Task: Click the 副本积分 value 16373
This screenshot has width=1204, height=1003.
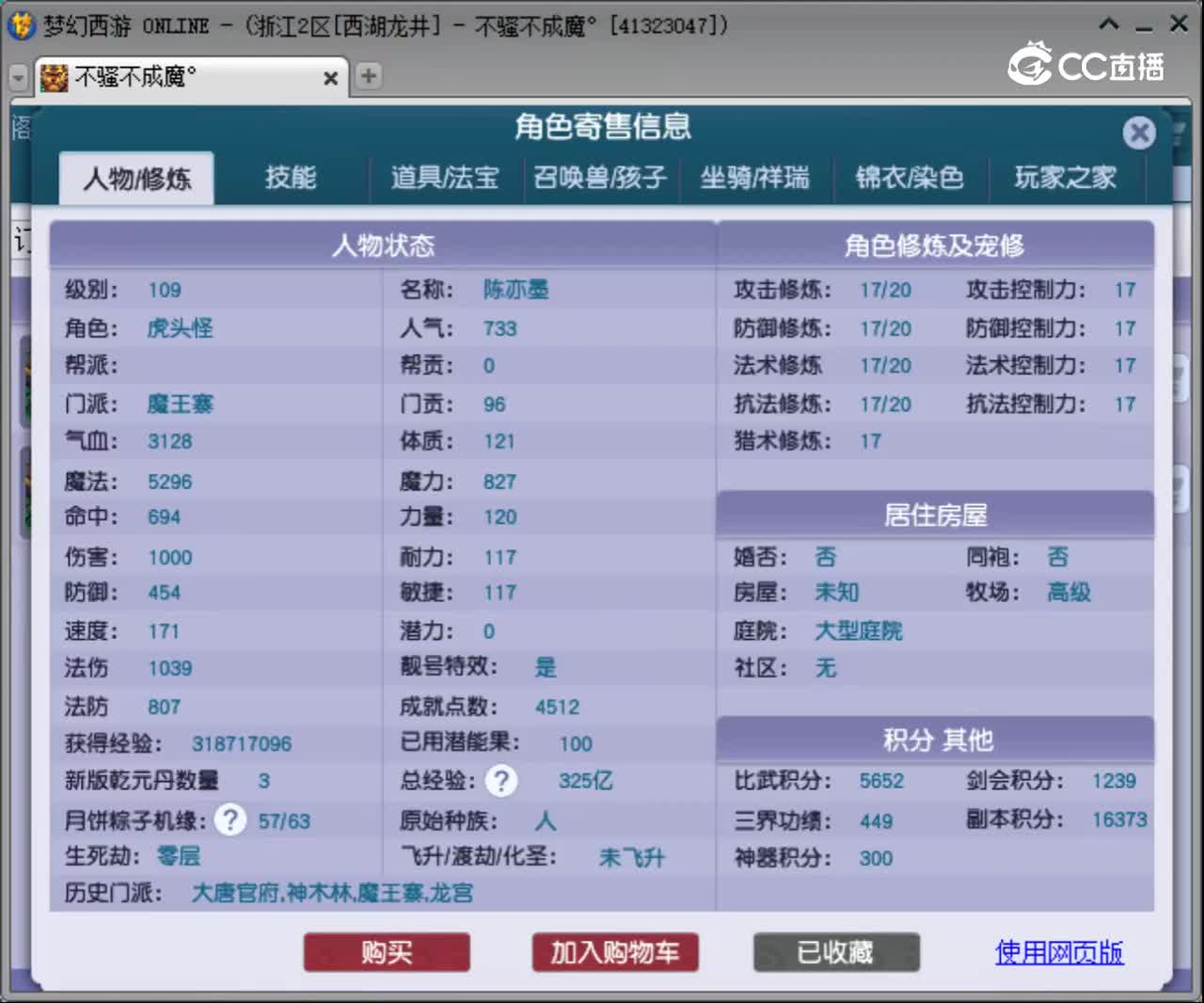Action: (x=1119, y=820)
